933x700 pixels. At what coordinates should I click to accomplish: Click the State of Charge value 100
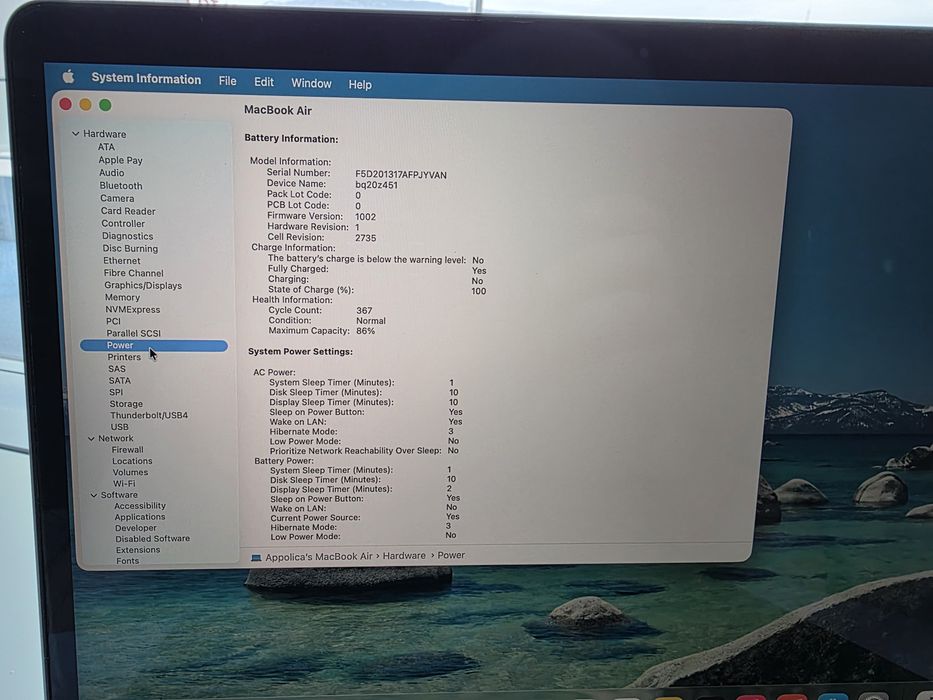478,291
